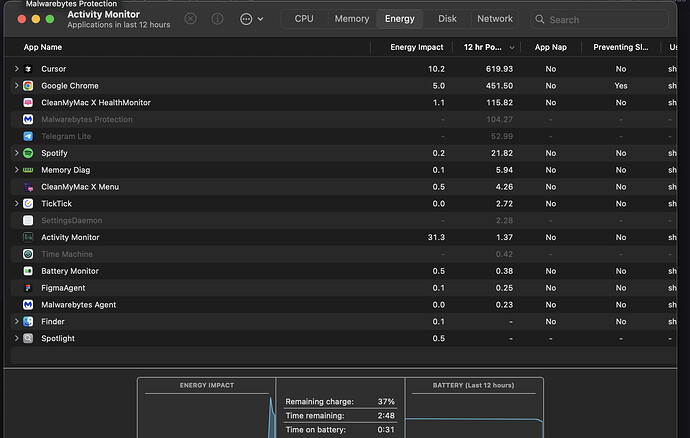Expand the Cursor process group
Screen dimensions: 690x438
pyautogui.click(x=16, y=69)
